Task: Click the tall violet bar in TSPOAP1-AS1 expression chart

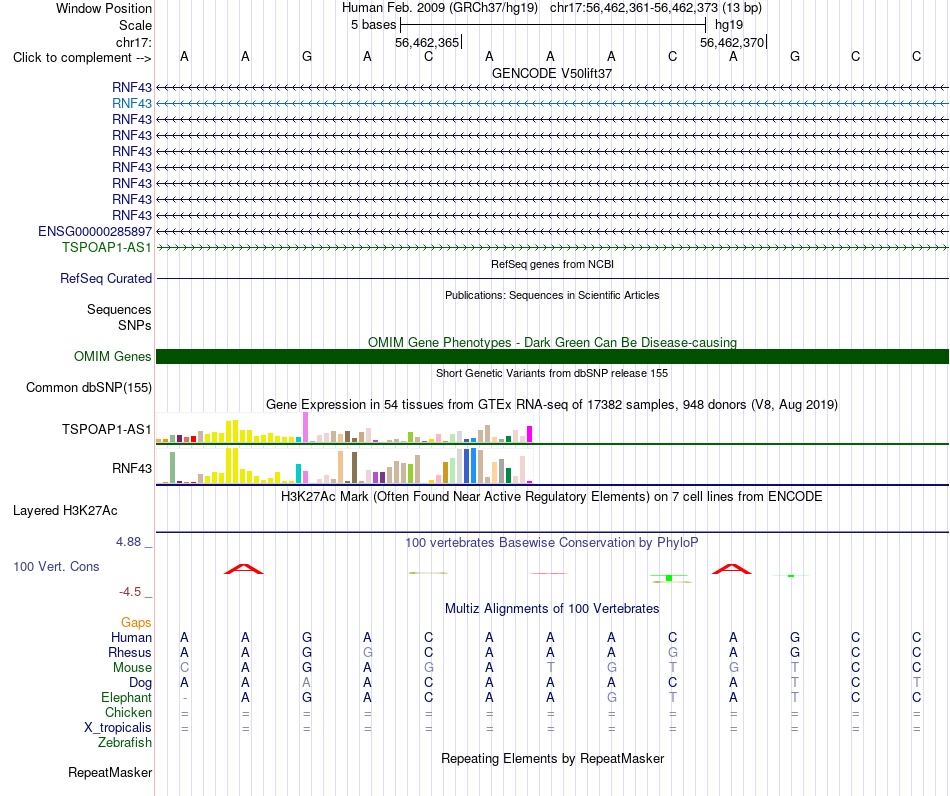Action: (305, 427)
